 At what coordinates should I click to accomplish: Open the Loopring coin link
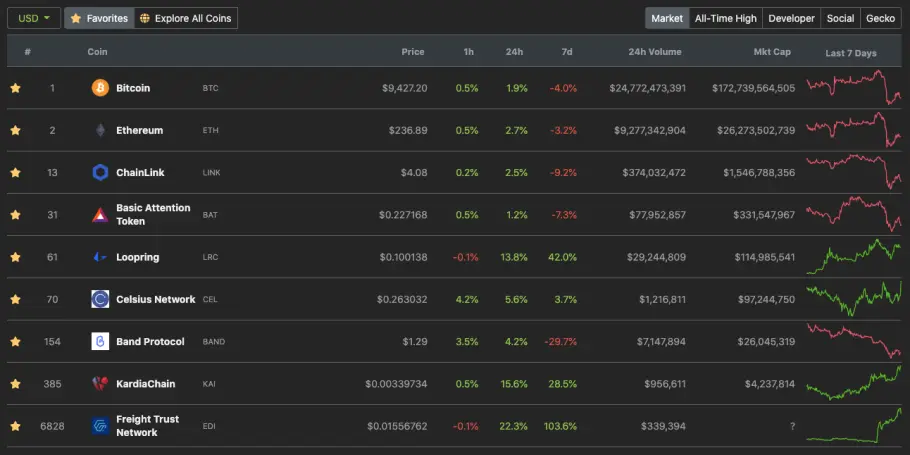tap(138, 257)
